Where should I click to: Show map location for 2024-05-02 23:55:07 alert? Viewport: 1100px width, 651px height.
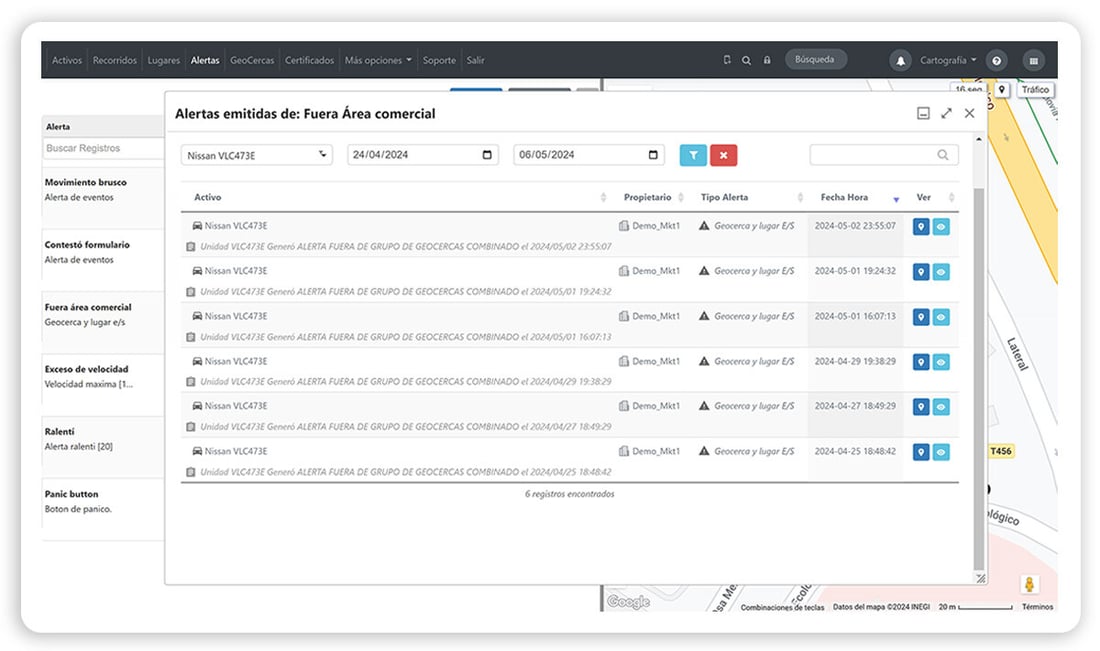pos(921,227)
